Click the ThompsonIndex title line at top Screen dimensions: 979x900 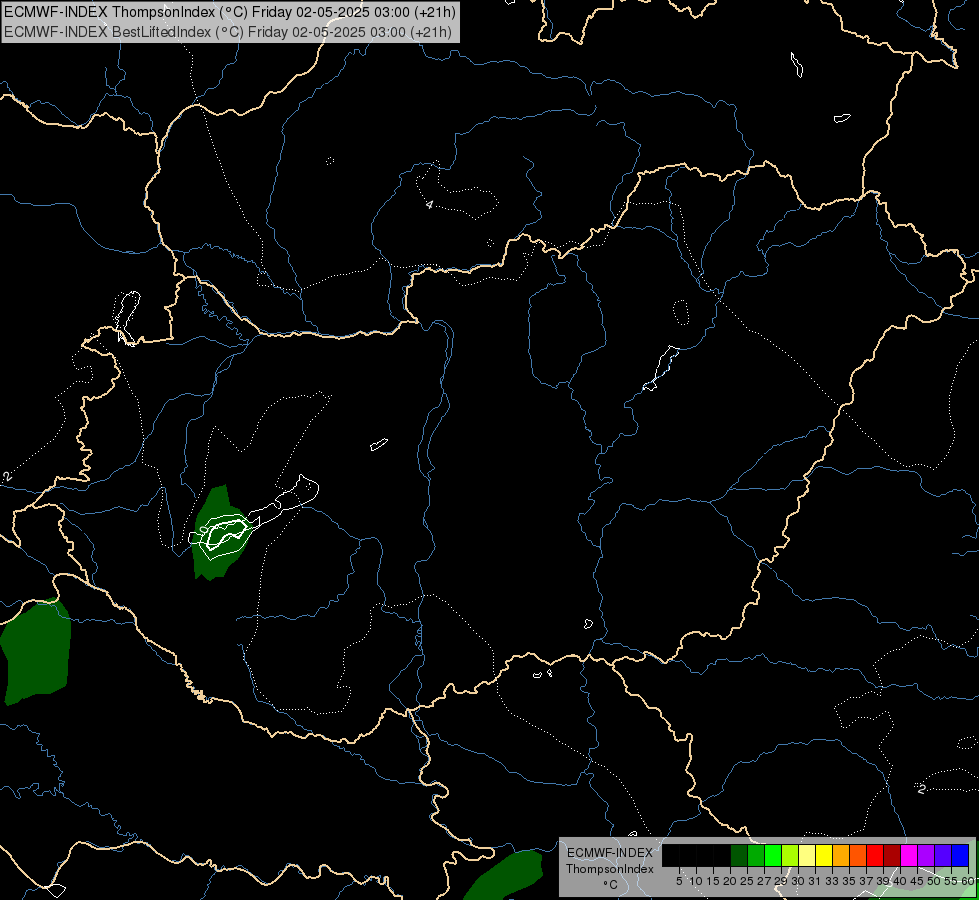230,12
